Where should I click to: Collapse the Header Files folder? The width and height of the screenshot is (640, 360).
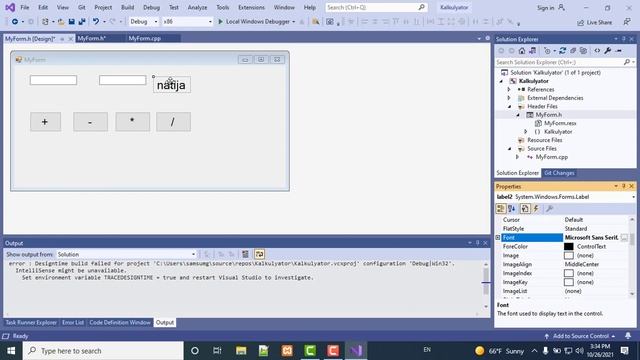click(x=509, y=107)
